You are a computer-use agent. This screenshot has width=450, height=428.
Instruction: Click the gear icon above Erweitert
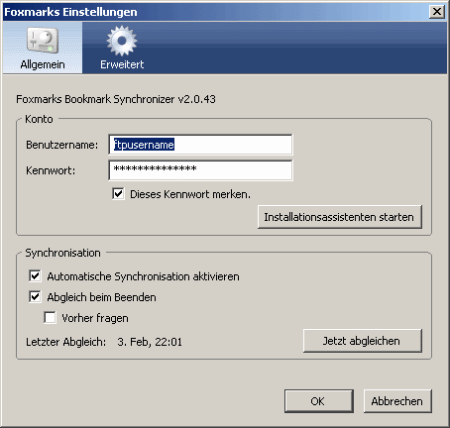(122, 41)
